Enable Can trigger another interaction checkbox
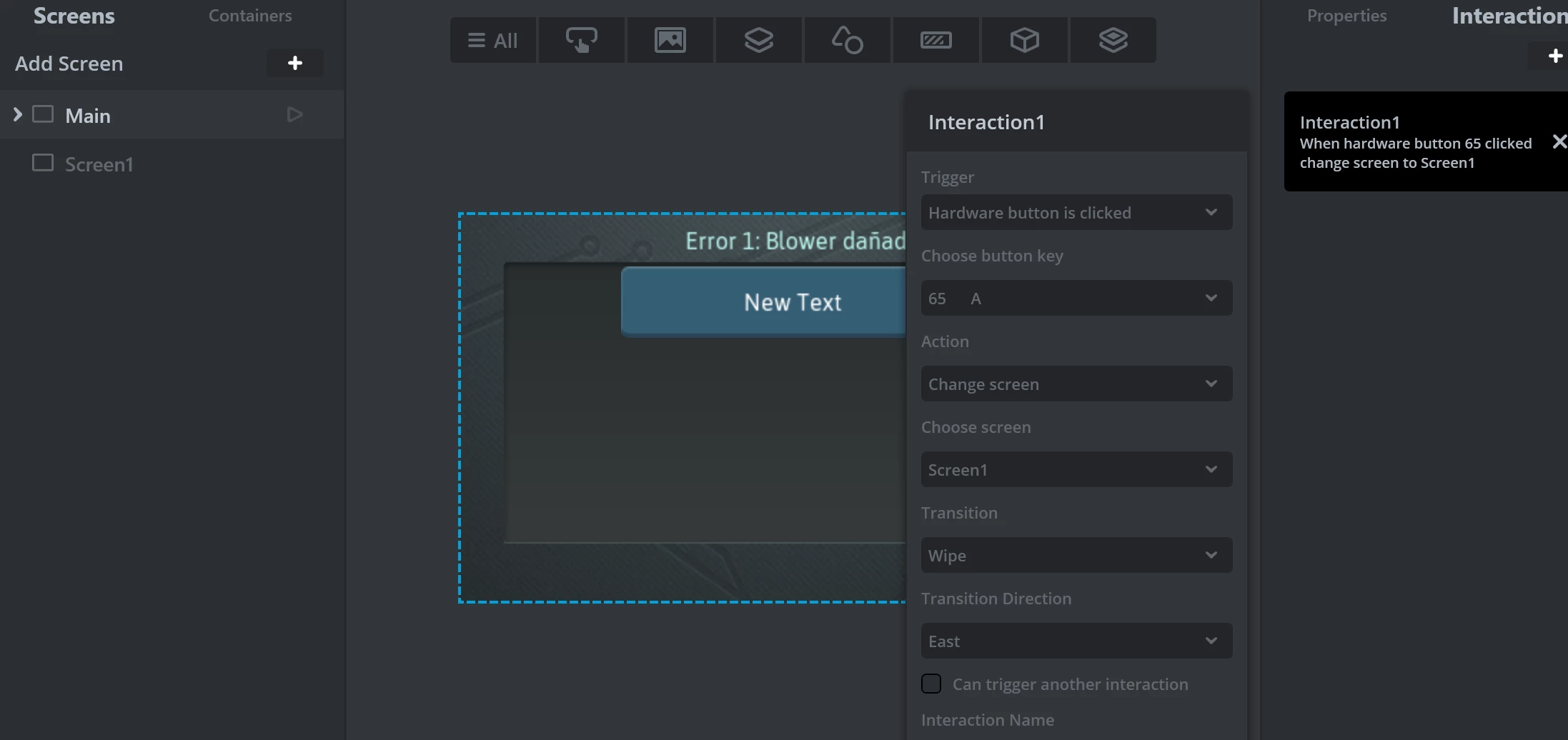This screenshot has width=1568, height=740. (931, 684)
